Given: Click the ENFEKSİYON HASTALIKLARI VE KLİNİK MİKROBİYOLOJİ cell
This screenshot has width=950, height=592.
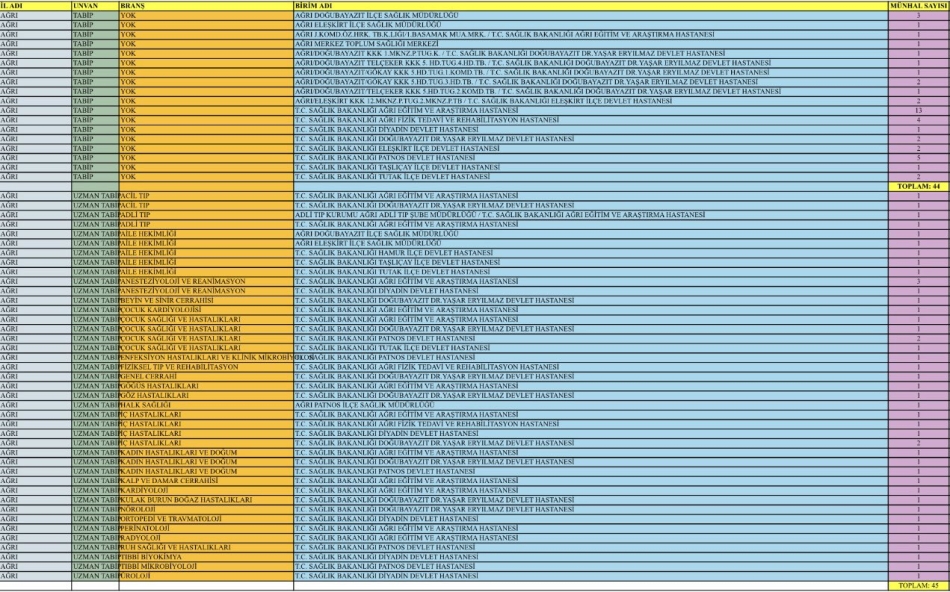Looking at the screenshot, I should (206, 358).
